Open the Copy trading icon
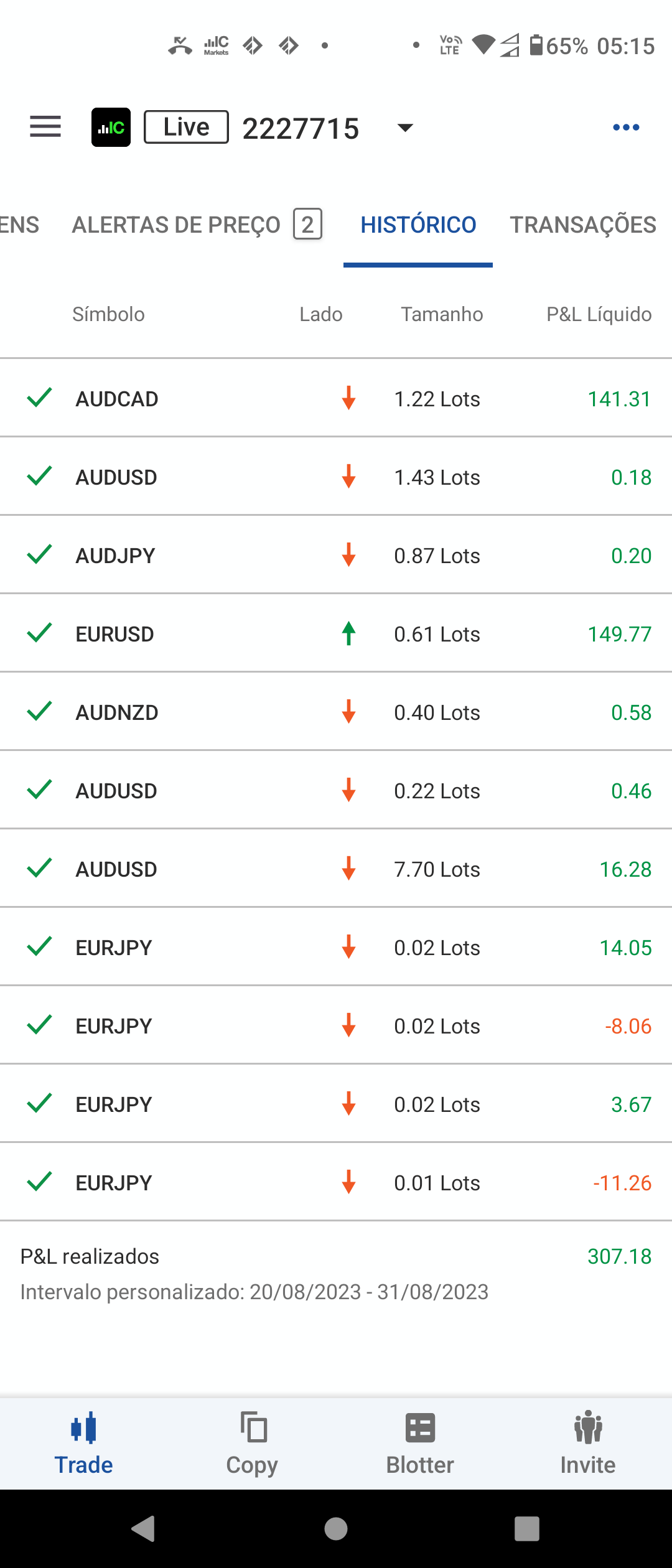 (254, 1427)
